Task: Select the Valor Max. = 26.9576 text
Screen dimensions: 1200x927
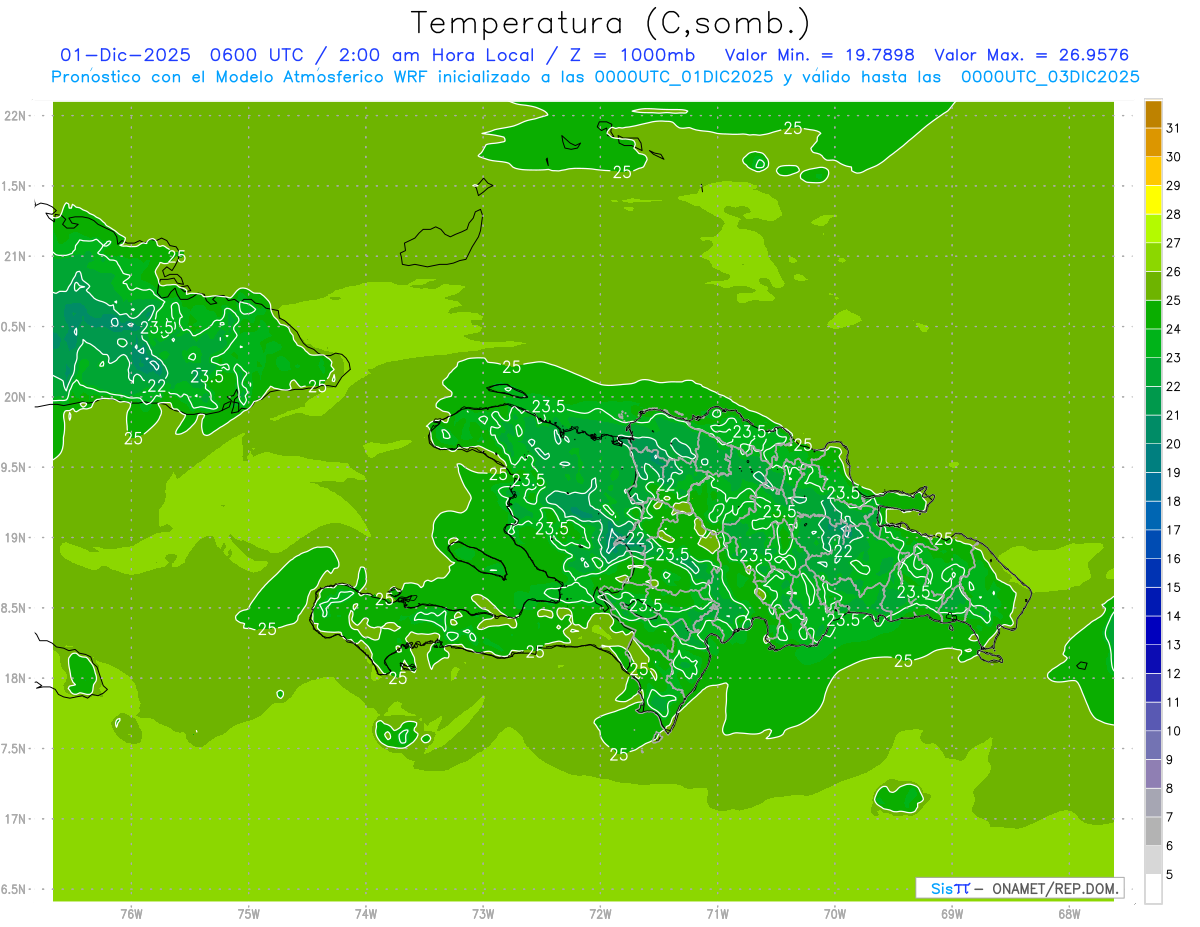Action: tap(1031, 55)
